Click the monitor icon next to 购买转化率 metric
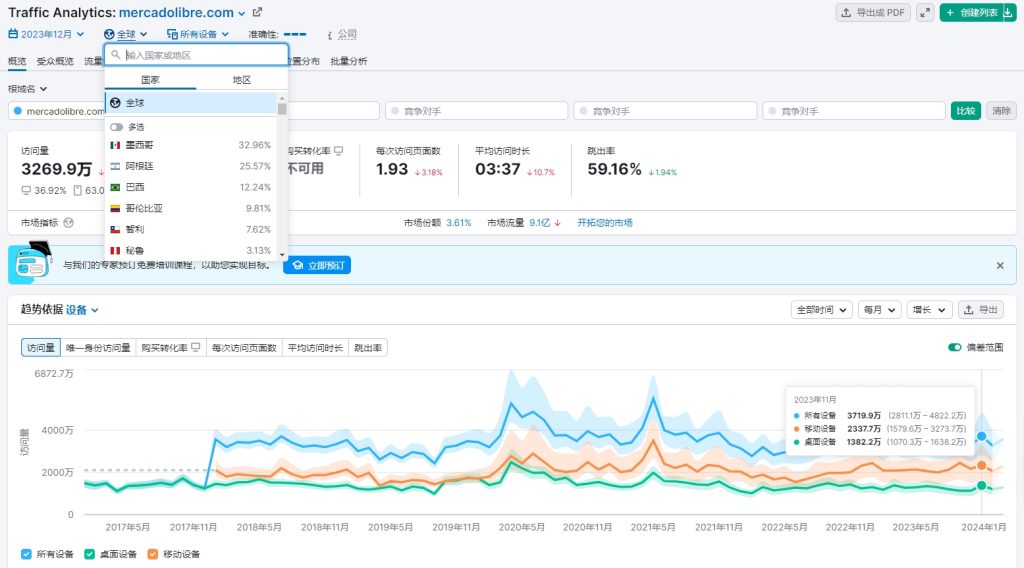 pyautogui.click(x=338, y=151)
